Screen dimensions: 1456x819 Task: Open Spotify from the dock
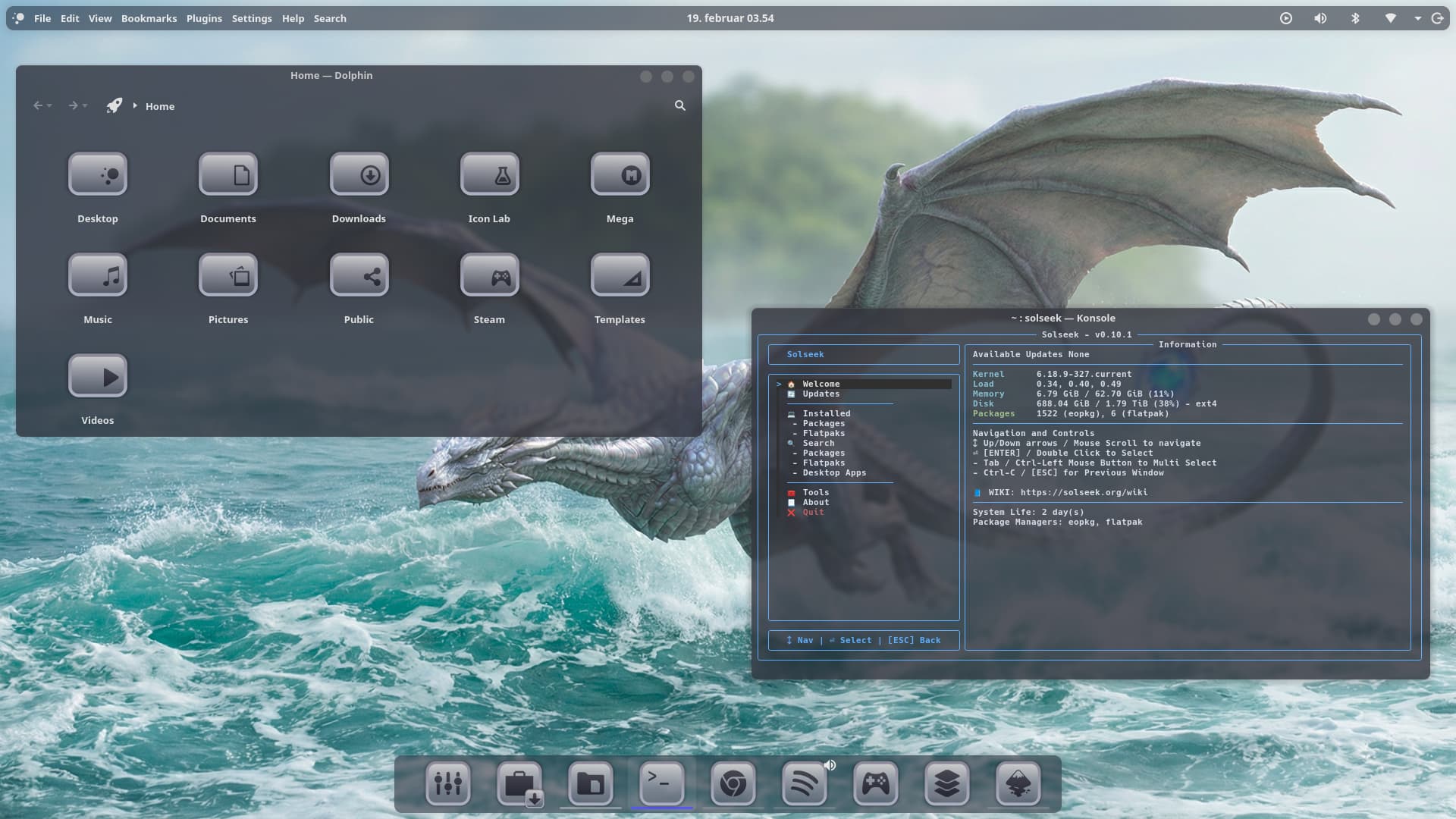[x=805, y=783]
